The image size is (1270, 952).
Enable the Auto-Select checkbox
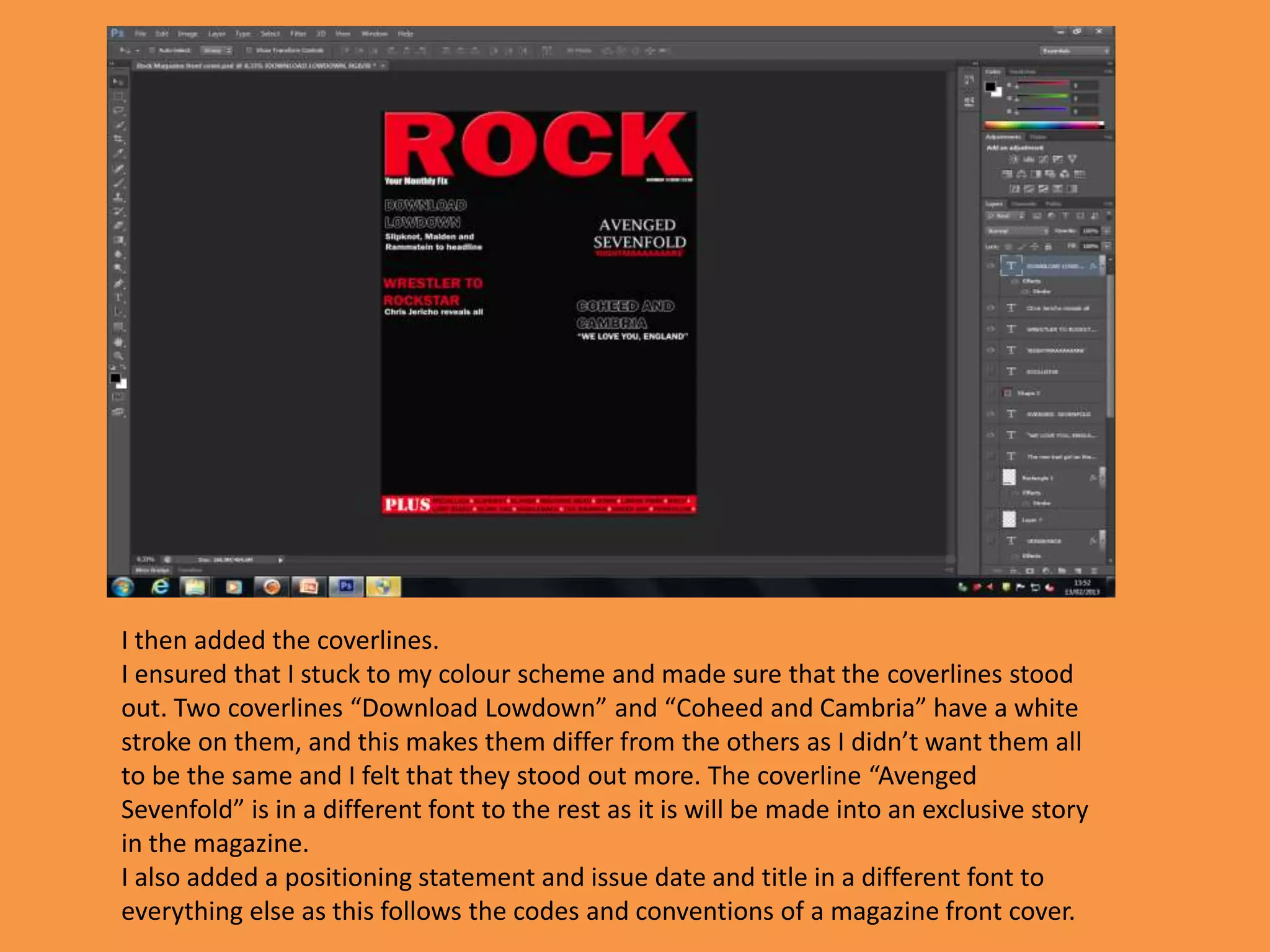point(152,50)
